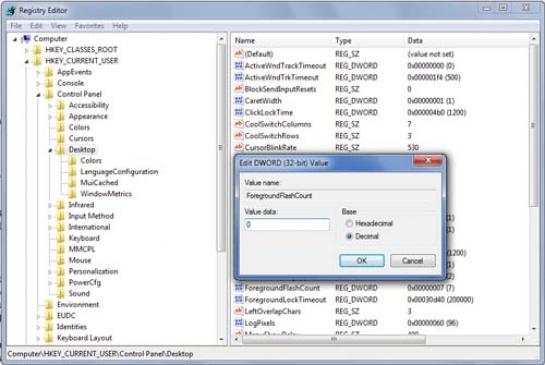Expand the Input Method node
The height and width of the screenshot is (365, 545).
(50, 217)
